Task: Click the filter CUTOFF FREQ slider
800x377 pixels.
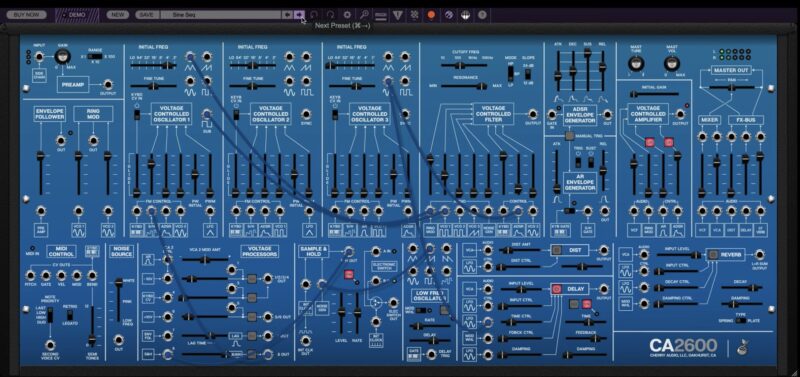Action: [x=463, y=65]
